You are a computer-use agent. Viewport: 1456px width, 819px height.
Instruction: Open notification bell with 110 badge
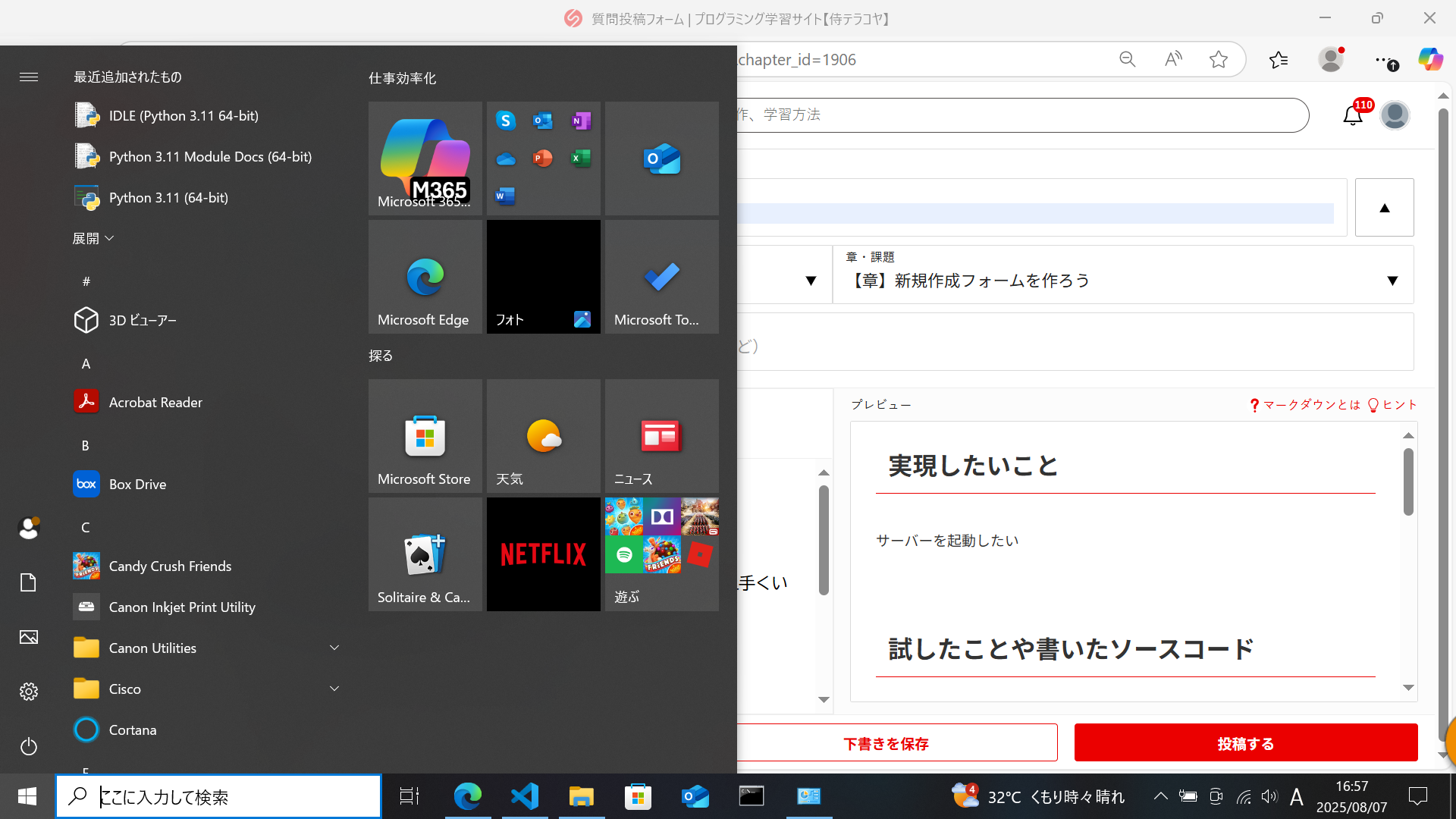point(1354,114)
